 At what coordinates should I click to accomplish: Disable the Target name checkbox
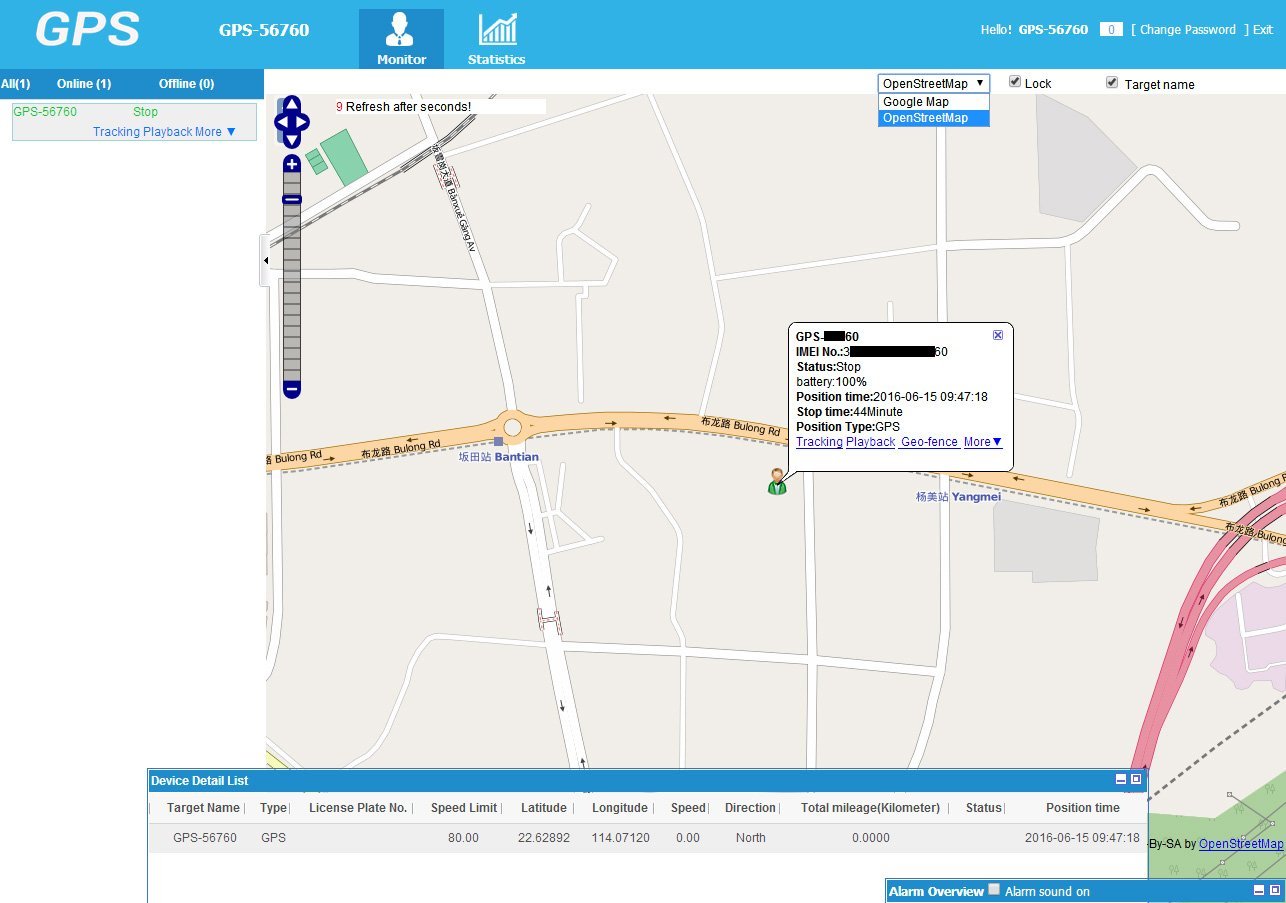(x=1112, y=82)
